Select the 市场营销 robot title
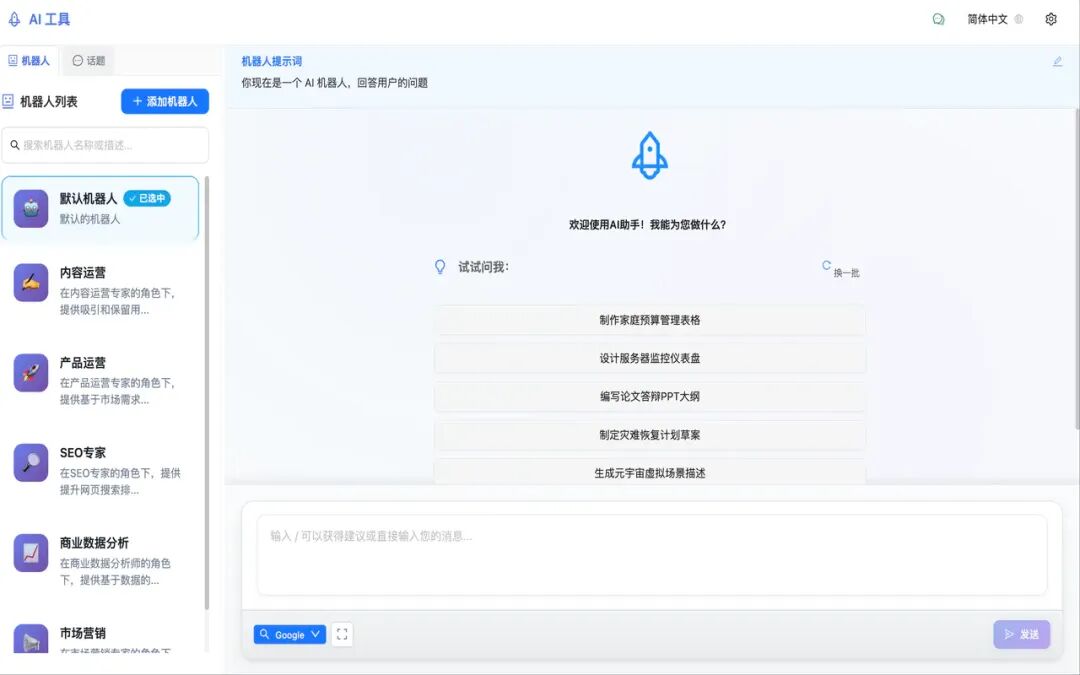1080x675 pixels. pyautogui.click(x=83, y=633)
